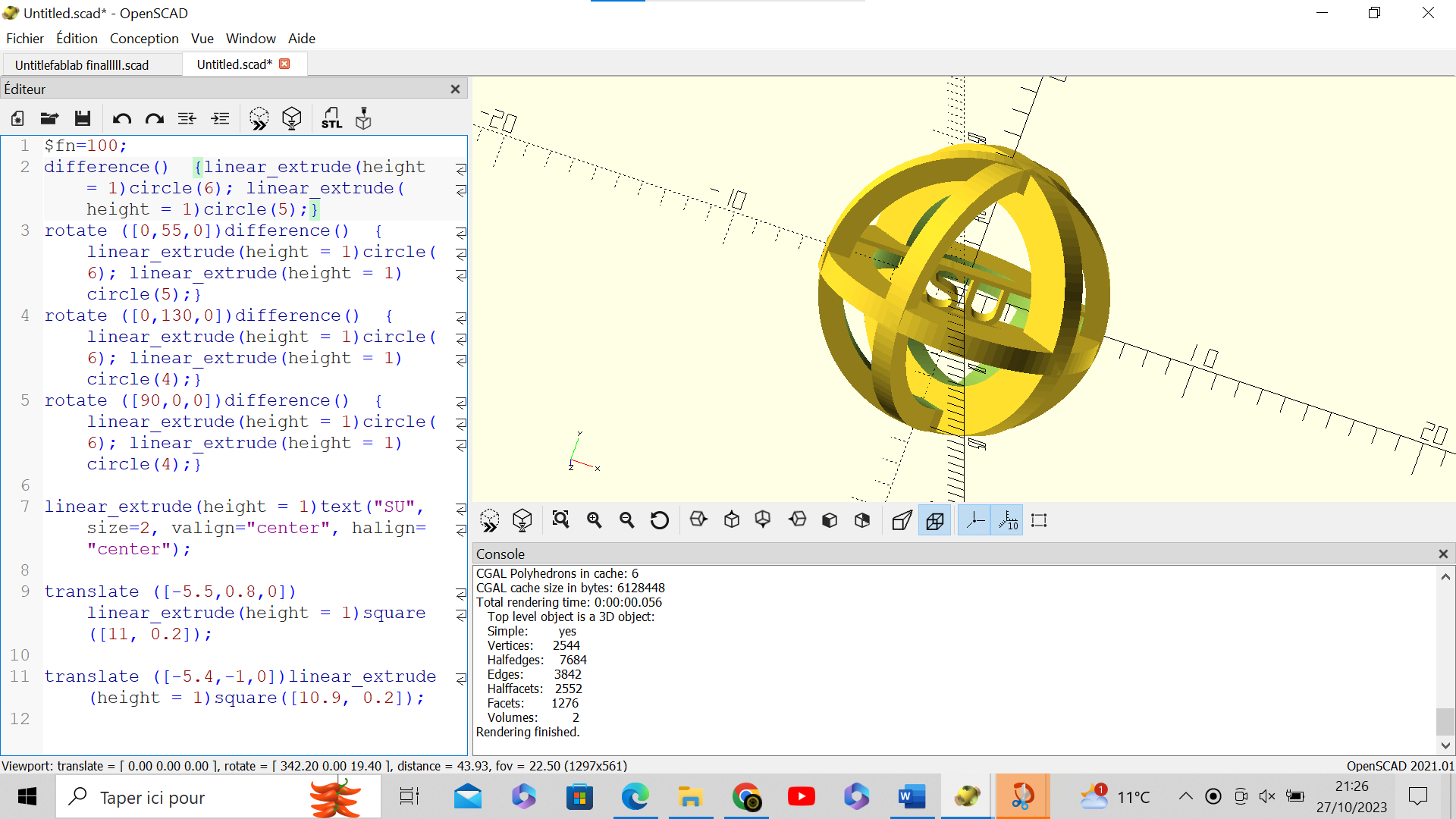The height and width of the screenshot is (819, 1456).
Task: Select the perspective view toggle icon
Action: (902, 519)
